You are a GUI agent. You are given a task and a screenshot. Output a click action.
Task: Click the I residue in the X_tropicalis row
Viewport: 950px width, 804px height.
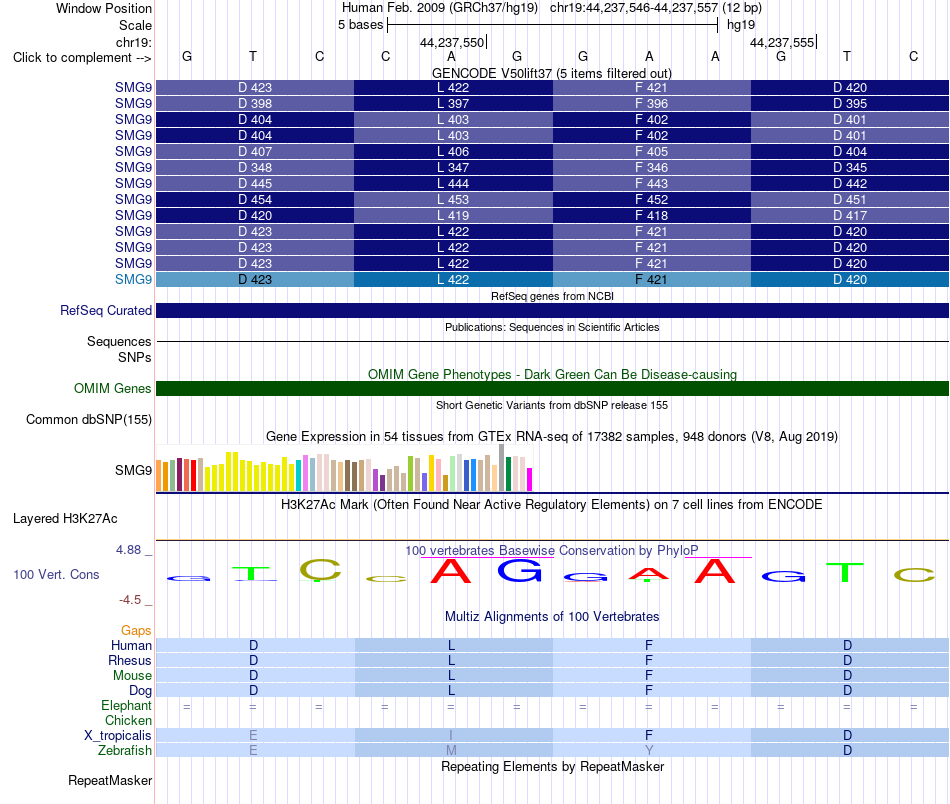(x=451, y=736)
